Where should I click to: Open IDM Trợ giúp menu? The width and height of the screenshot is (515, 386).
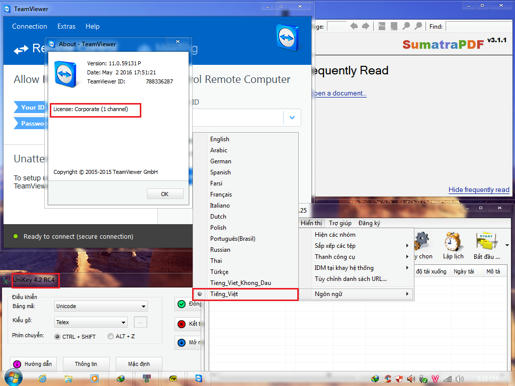coord(340,223)
